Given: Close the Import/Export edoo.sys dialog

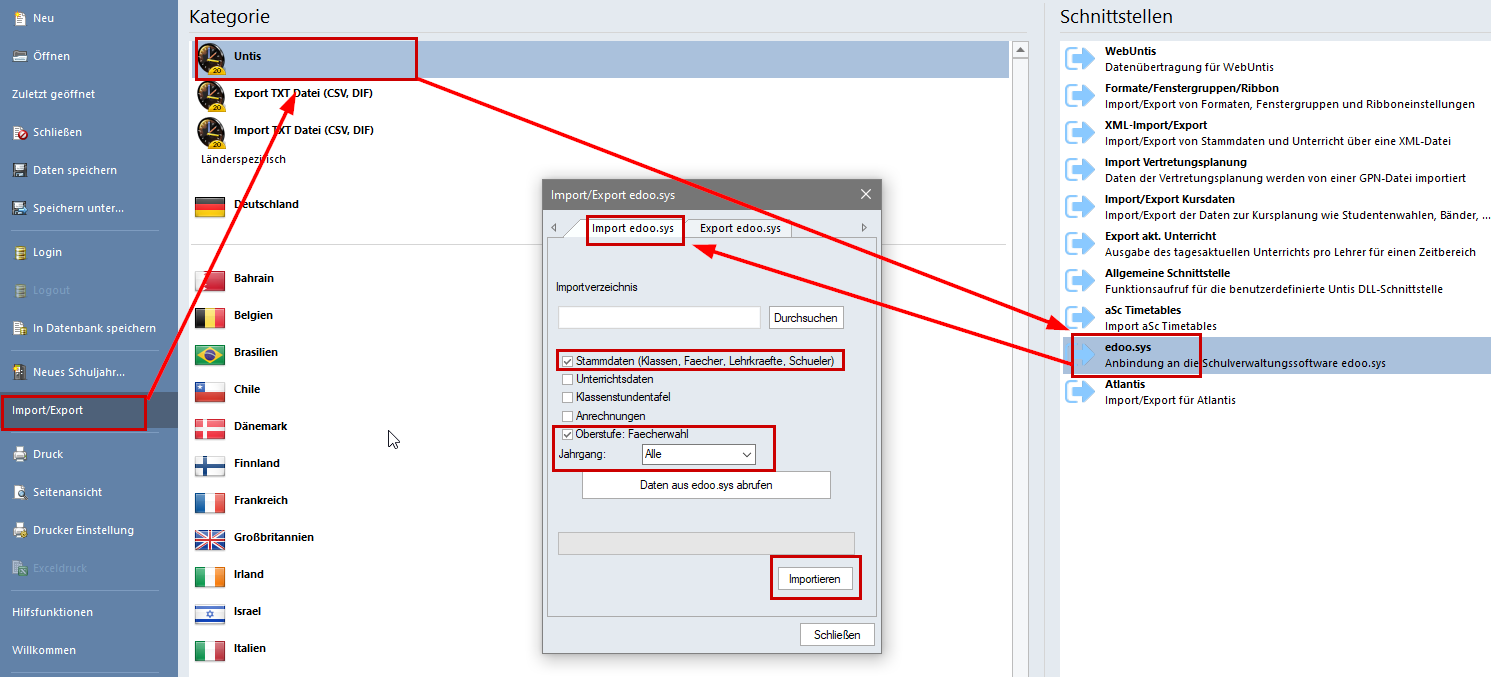Looking at the screenshot, I should click(x=865, y=195).
